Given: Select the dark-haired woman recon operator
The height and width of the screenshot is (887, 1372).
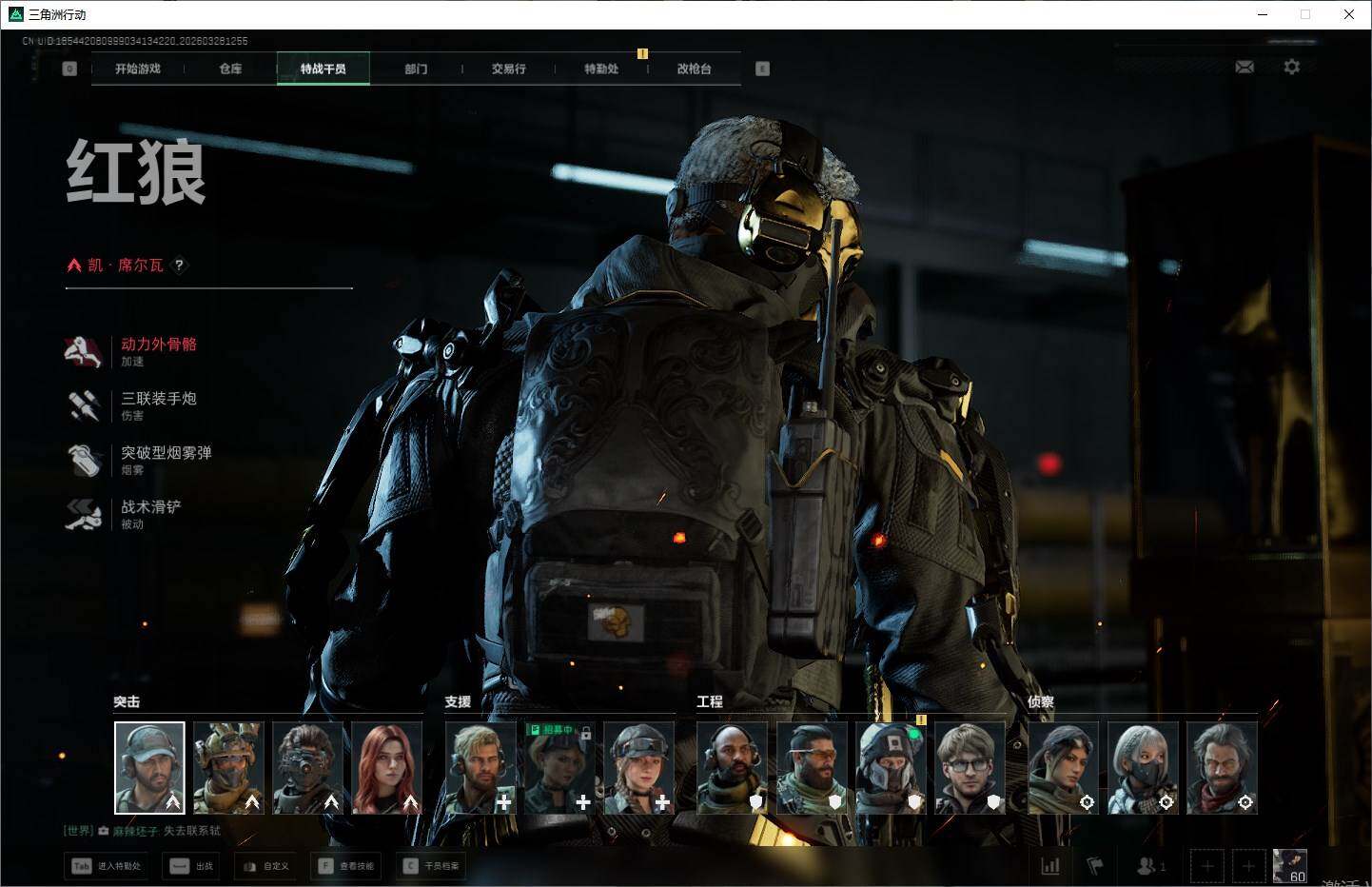Looking at the screenshot, I should 1063,768.
